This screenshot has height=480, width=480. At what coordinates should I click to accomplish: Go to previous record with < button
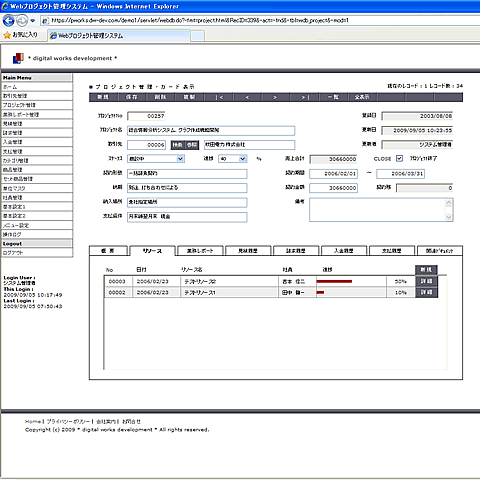[247, 97]
